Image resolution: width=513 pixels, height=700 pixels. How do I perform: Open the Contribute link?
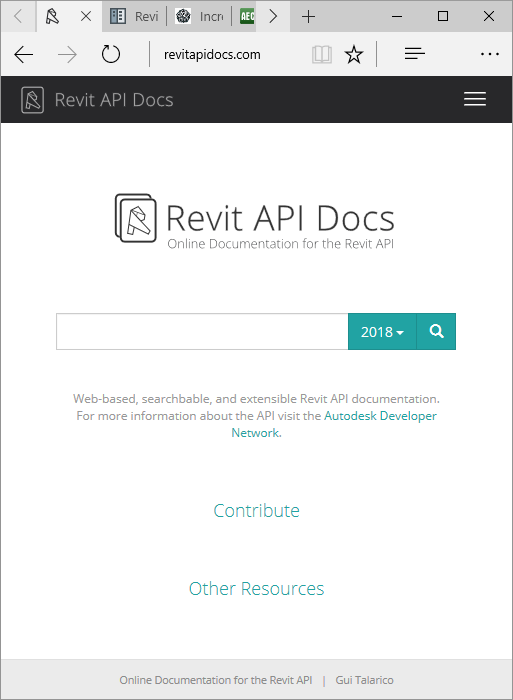(x=256, y=510)
